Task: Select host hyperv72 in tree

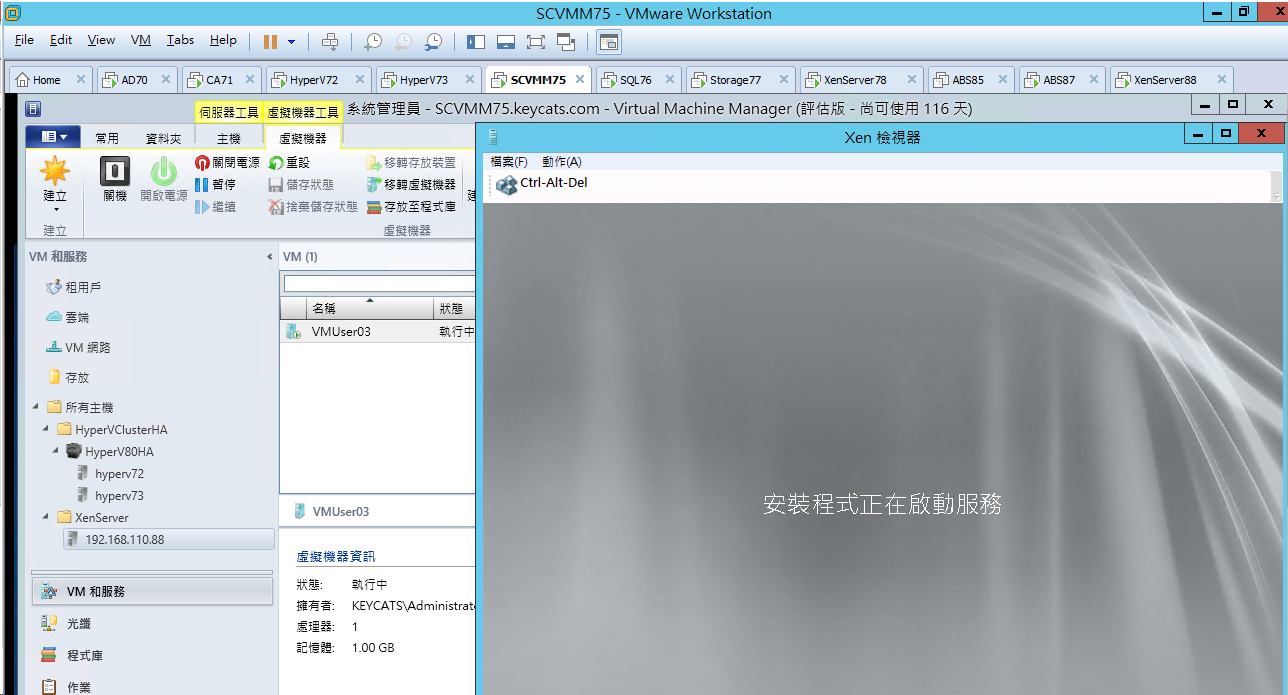Action: point(111,474)
